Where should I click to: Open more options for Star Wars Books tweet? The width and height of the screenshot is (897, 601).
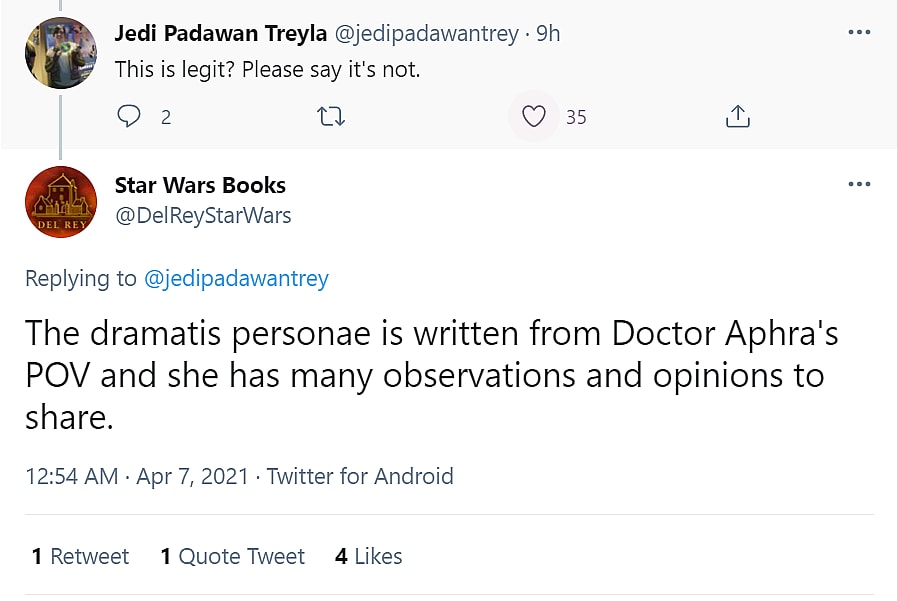pos(859,185)
